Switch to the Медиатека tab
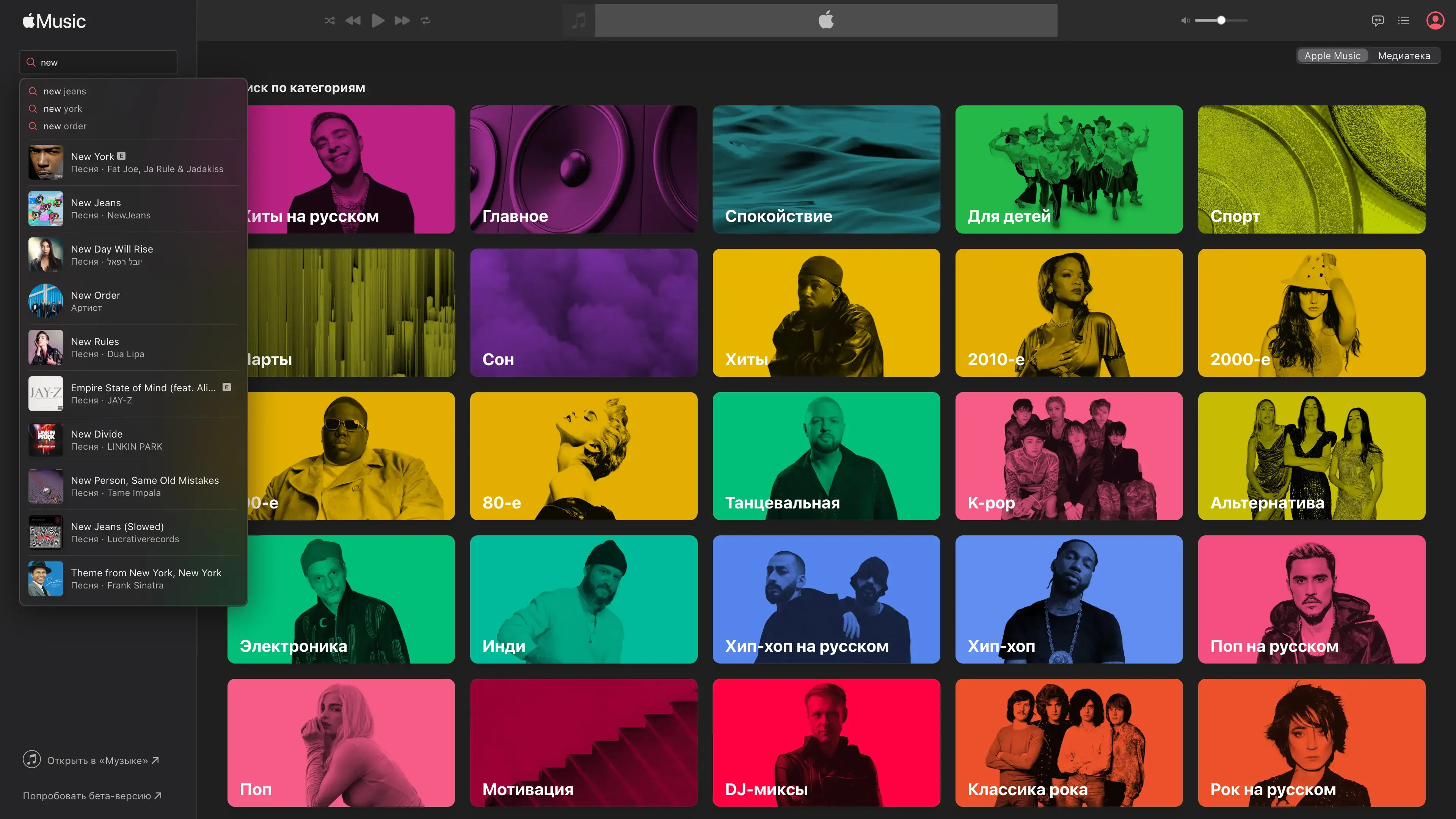The width and height of the screenshot is (1456, 819). pyautogui.click(x=1403, y=55)
